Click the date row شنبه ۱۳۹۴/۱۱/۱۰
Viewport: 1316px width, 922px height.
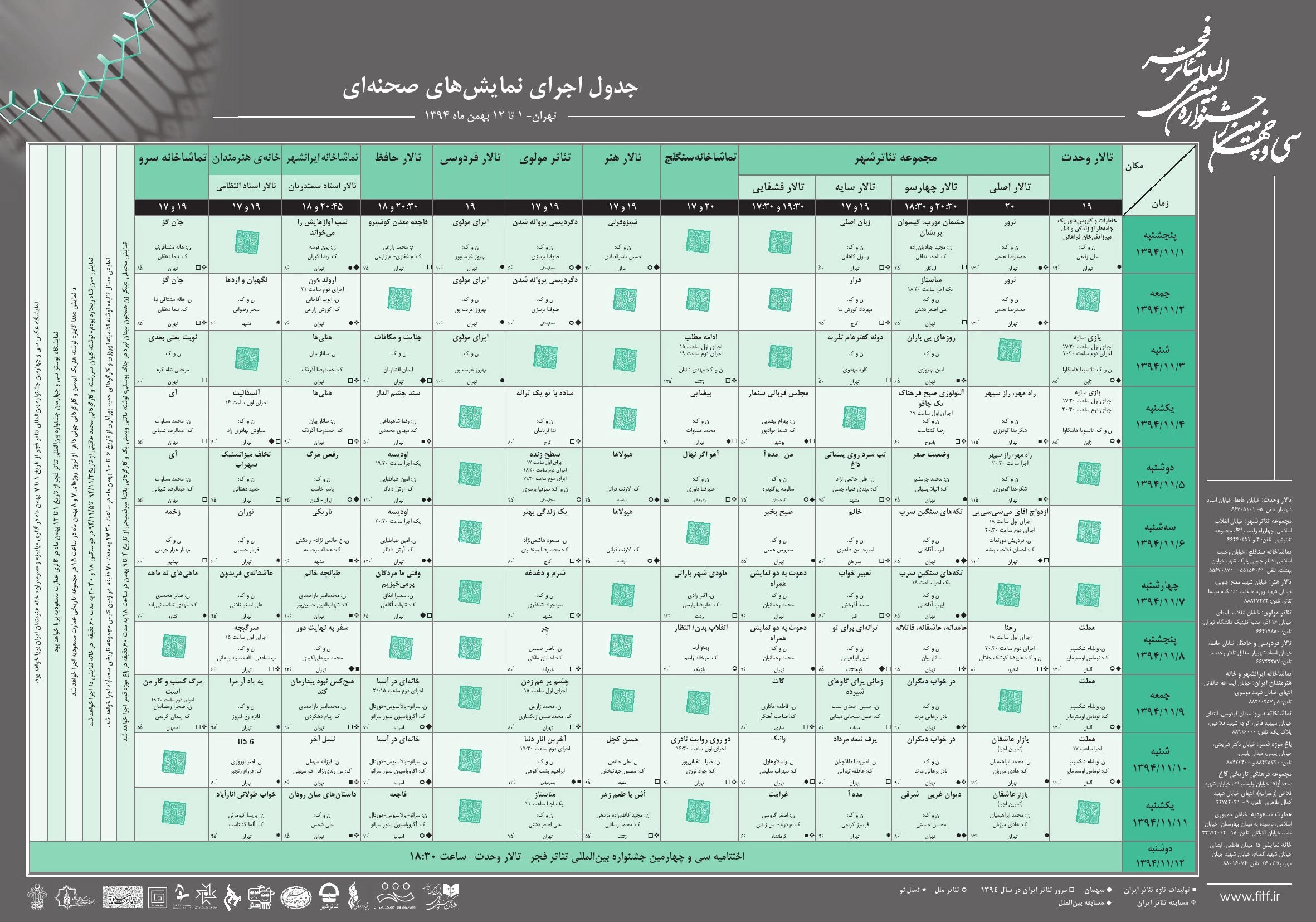click(x=1159, y=760)
